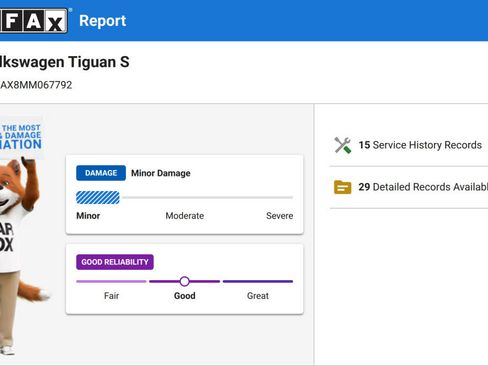Click the Minor Damage status text
The image size is (488, 366).
(x=161, y=173)
